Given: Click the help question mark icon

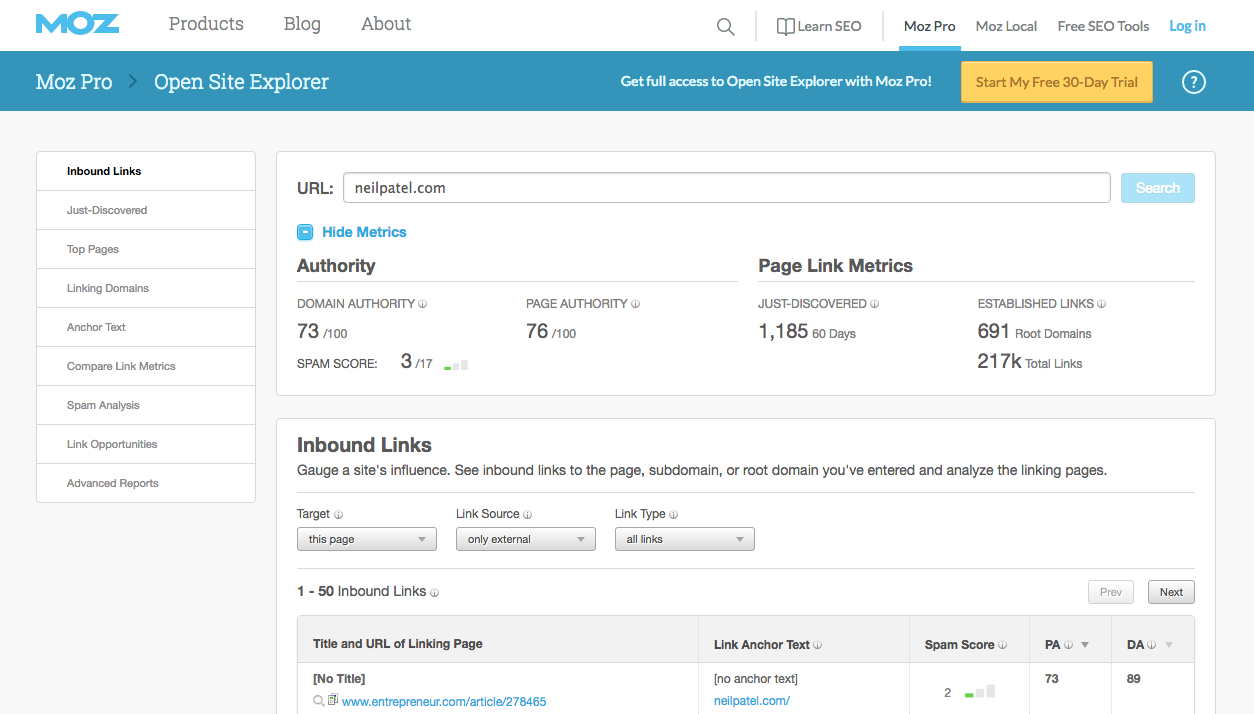Looking at the screenshot, I should point(1193,82).
